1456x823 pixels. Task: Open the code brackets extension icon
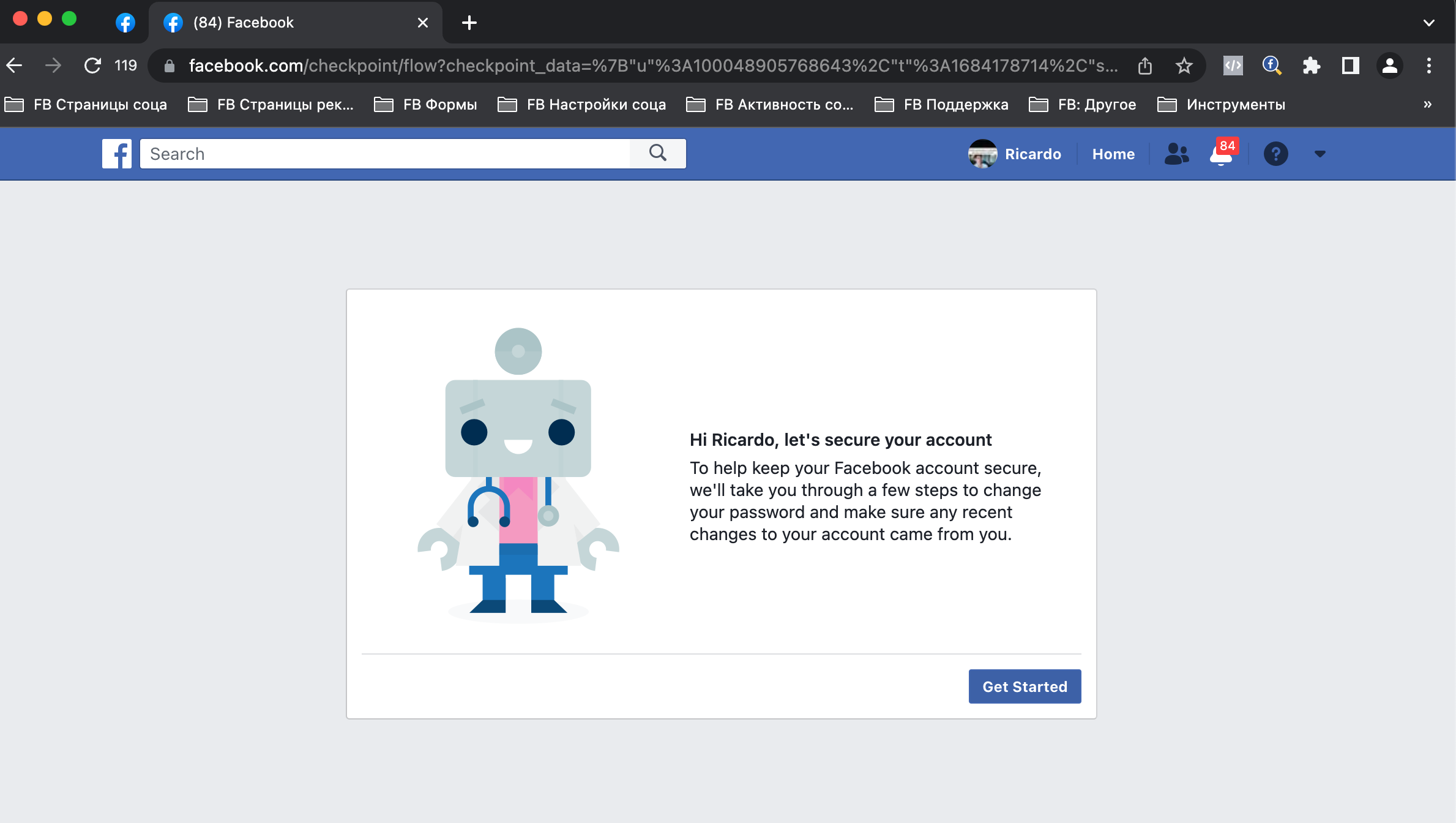click(x=1233, y=66)
